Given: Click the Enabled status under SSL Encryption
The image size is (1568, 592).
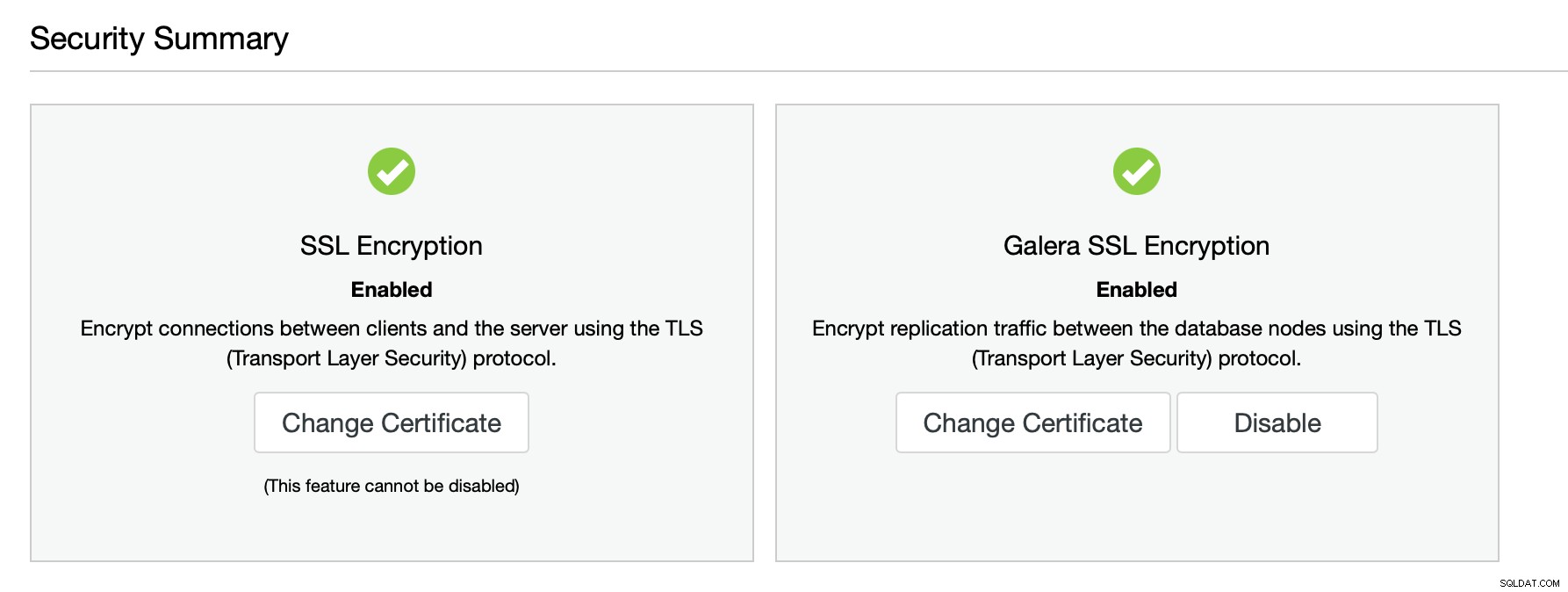Looking at the screenshot, I should 392,290.
